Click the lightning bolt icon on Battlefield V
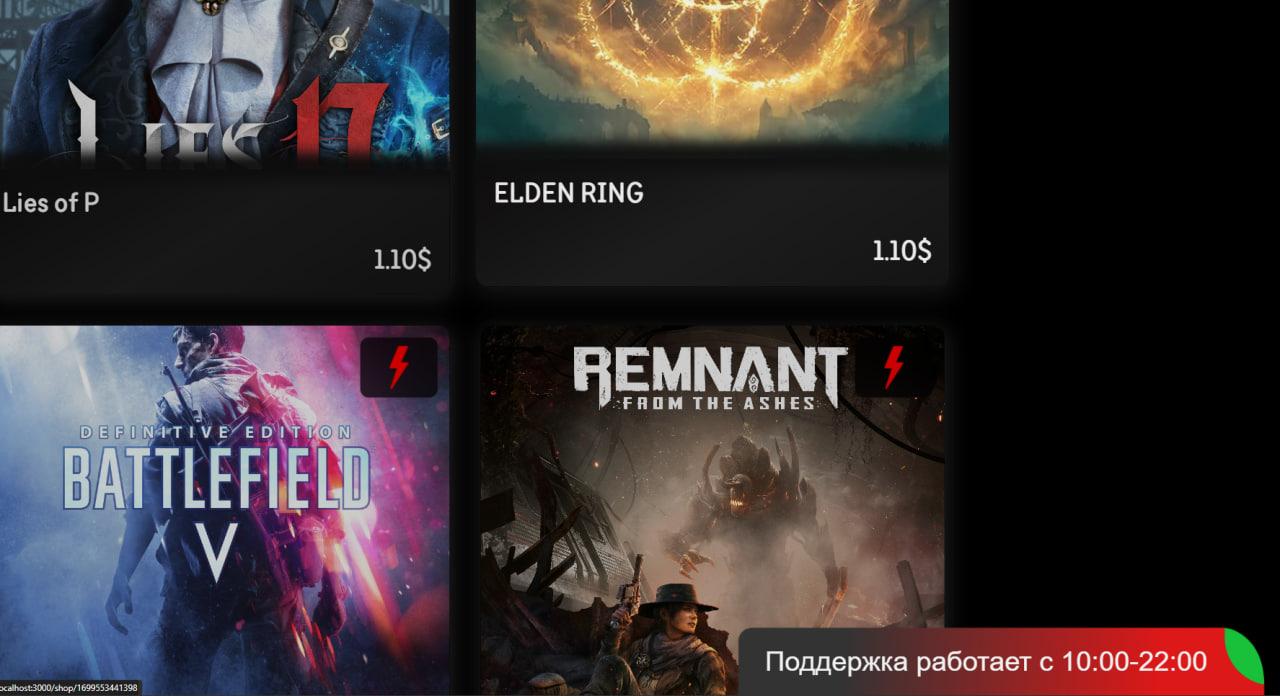 398,367
